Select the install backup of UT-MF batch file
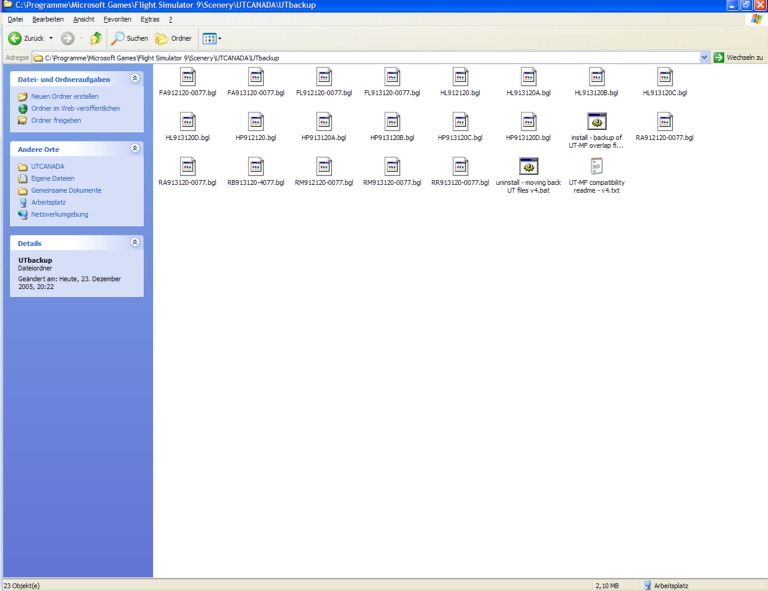768x591 pixels. (597, 131)
